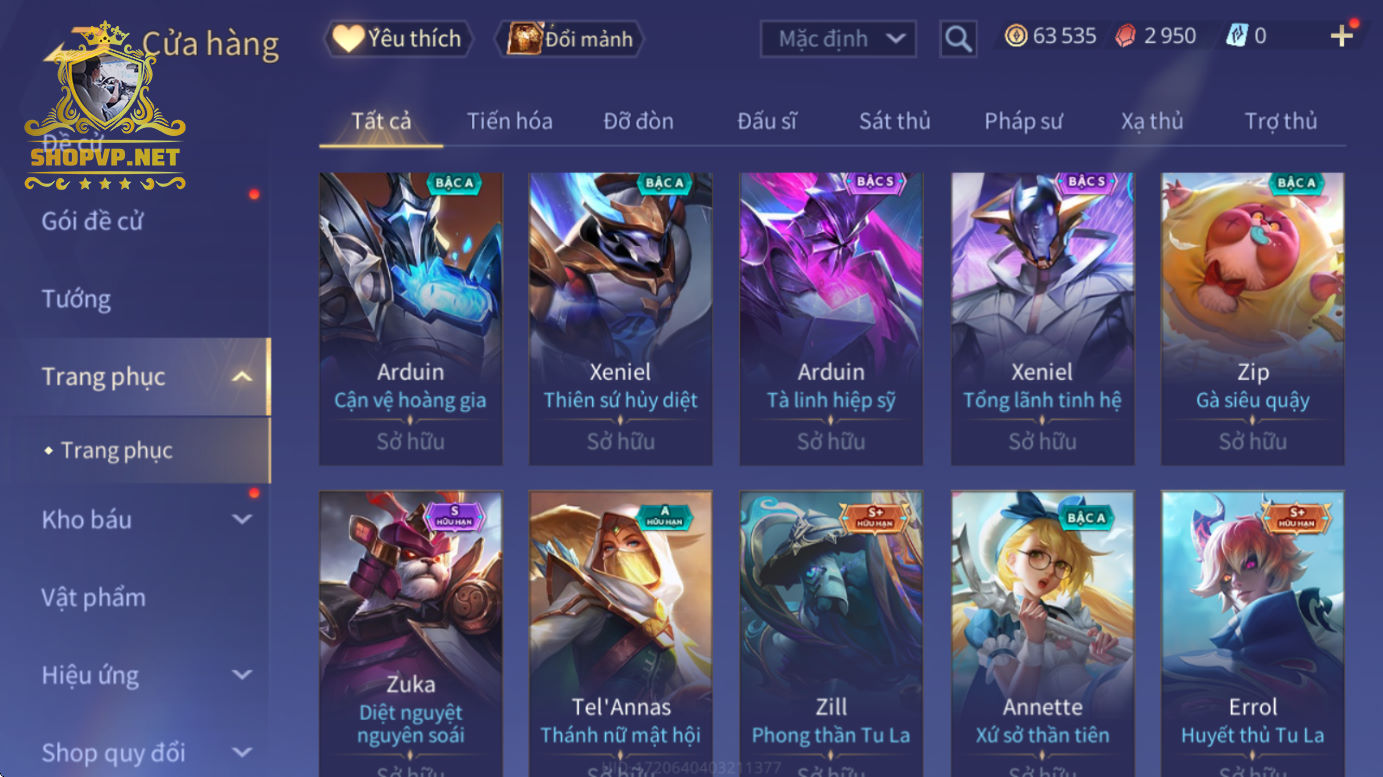Tap the plus icon to add currency

pyautogui.click(x=1342, y=36)
